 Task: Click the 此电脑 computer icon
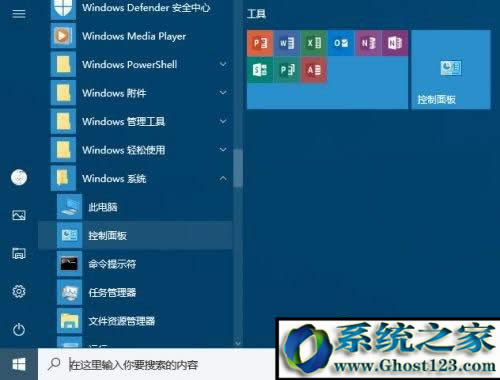(x=69, y=207)
